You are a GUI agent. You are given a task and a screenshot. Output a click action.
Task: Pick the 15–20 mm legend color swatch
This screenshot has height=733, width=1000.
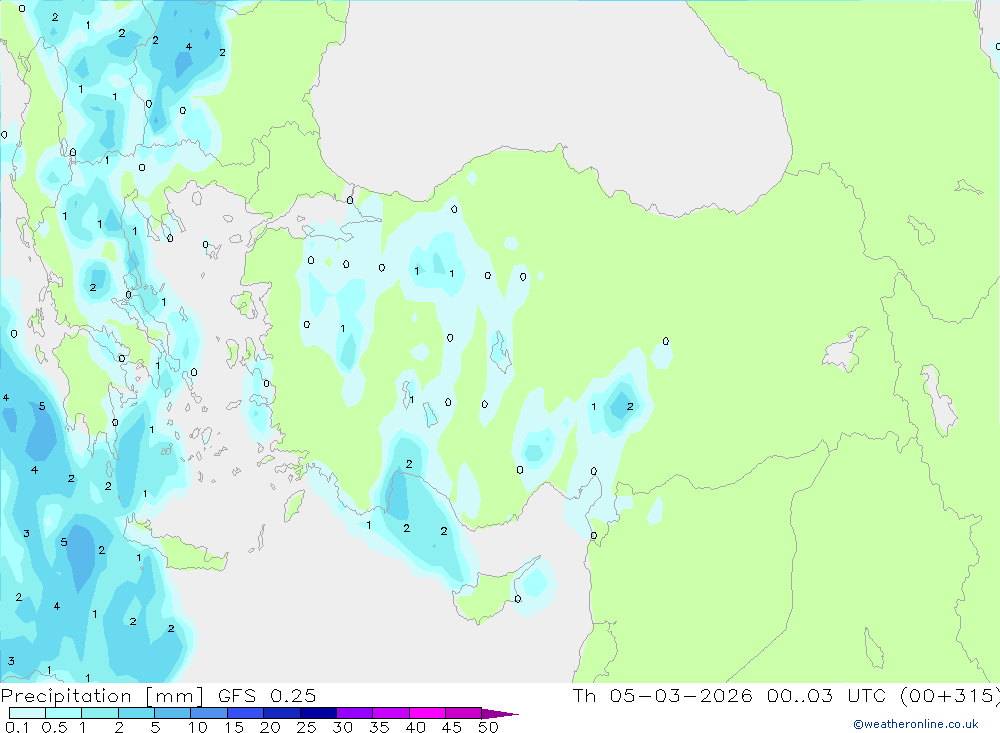point(246,713)
